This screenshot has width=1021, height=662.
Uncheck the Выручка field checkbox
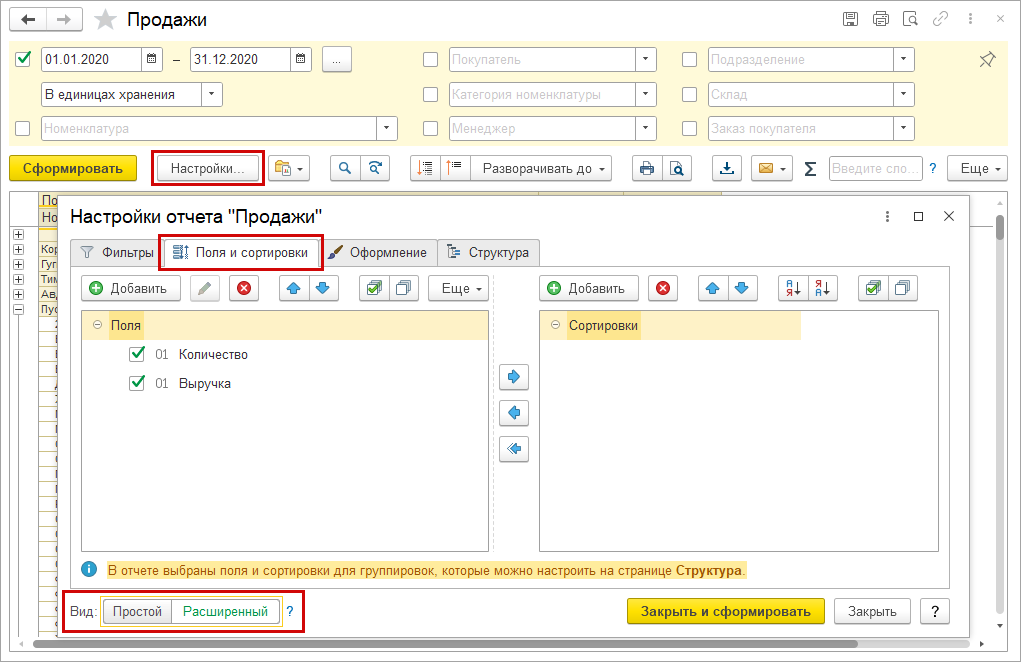(x=138, y=383)
